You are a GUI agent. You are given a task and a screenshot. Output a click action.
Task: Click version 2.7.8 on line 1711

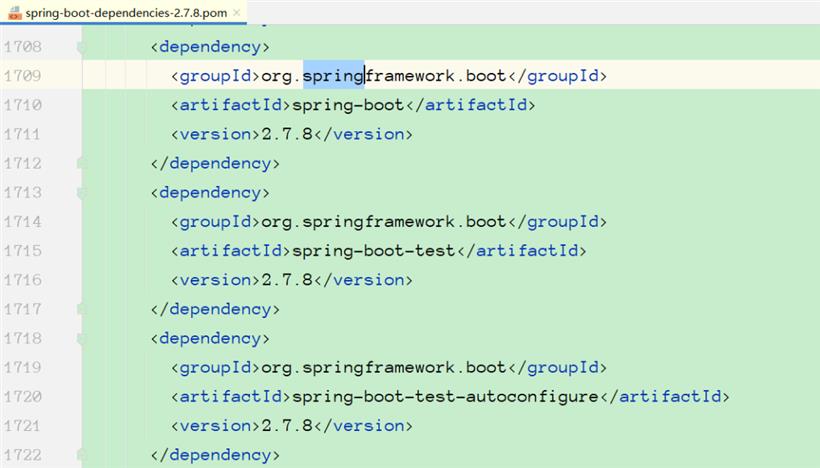[x=287, y=134]
